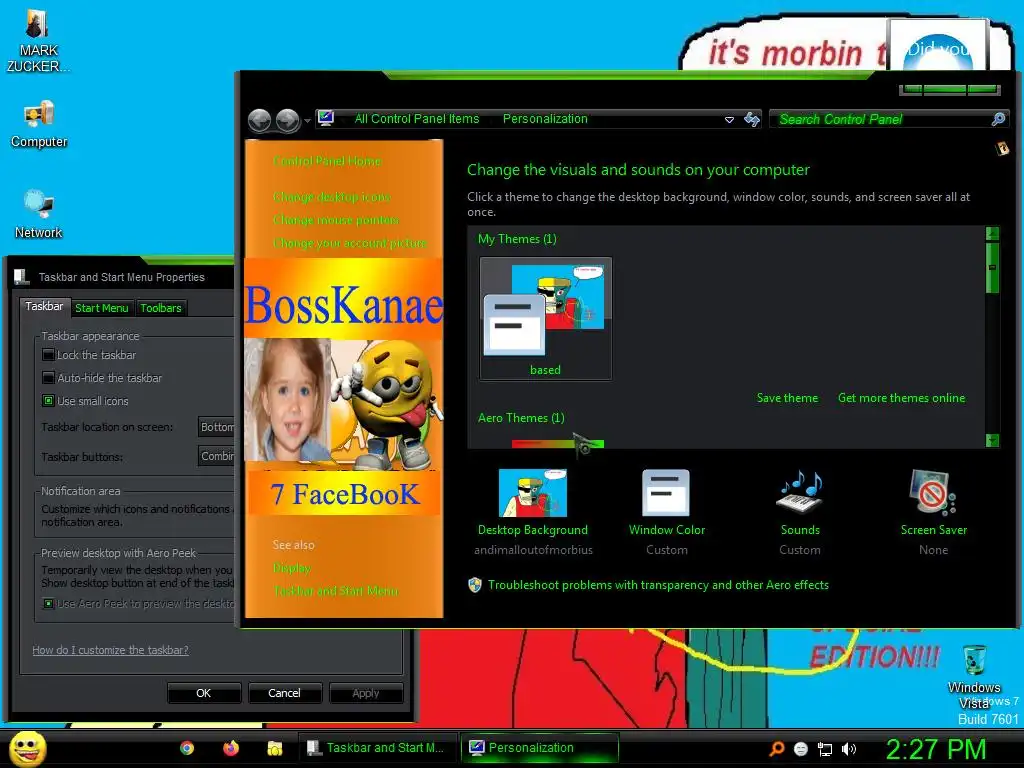Select the 'based' theme thumbnail
1024x768 pixels.
[545, 318]
